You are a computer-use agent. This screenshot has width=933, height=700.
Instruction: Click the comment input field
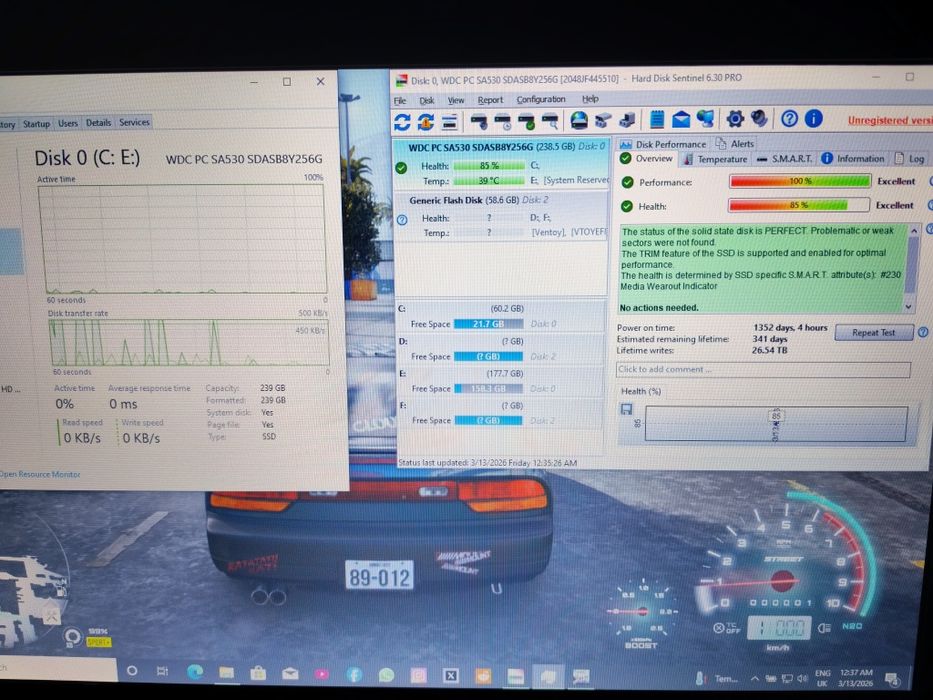(763, 370)
